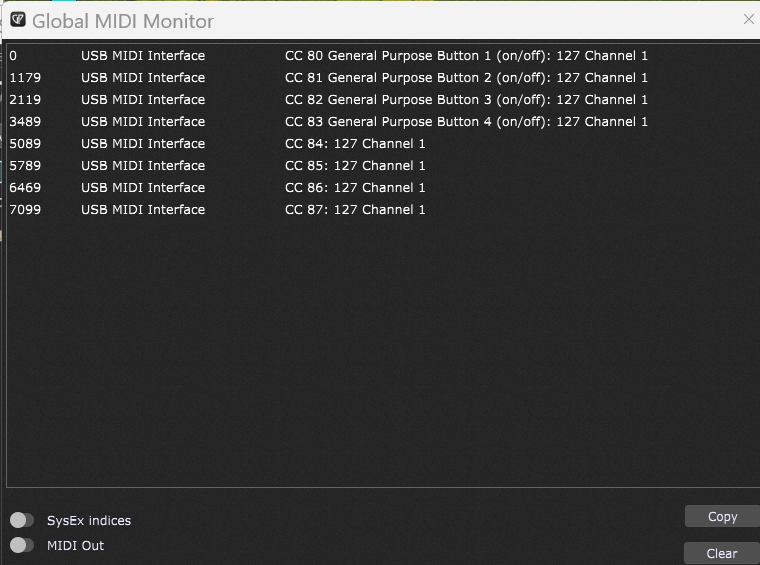This screenshot has height=565, width=760.
Task: Select the CC 80 General Purpose Button 1 message
Action: 466,56
